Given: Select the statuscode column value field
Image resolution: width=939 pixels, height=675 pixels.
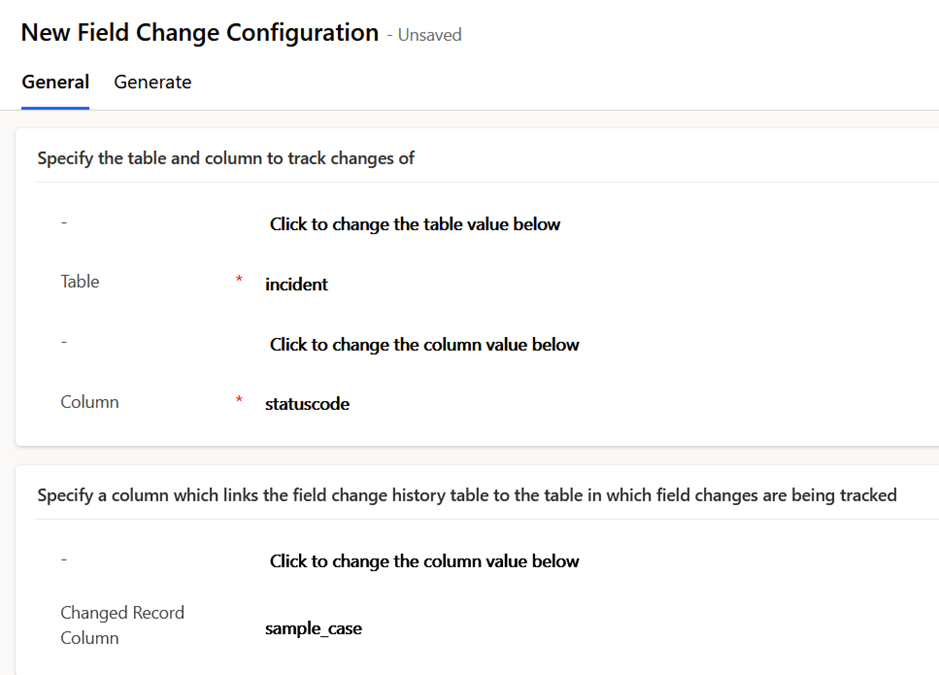Looking at the screenshot, I should [x=307, y=404].
